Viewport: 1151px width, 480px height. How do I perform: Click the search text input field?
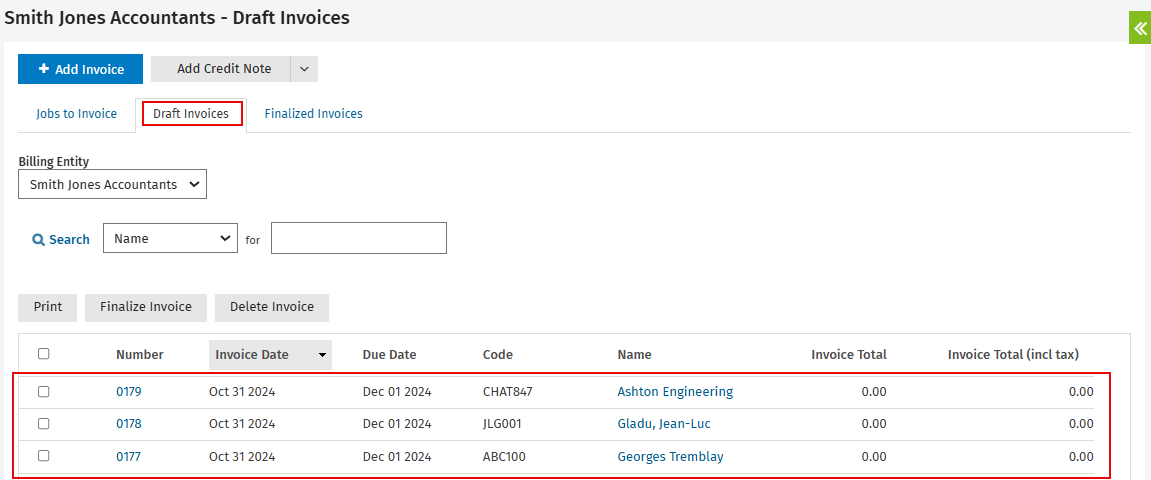(359, 239)
